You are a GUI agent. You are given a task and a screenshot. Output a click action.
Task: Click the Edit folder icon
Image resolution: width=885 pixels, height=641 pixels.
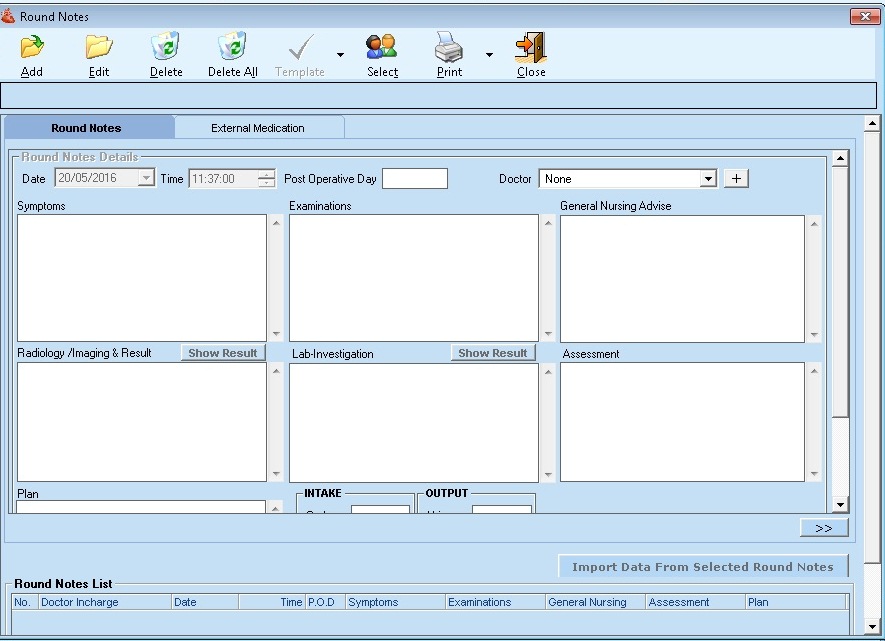tap(98, 47)
